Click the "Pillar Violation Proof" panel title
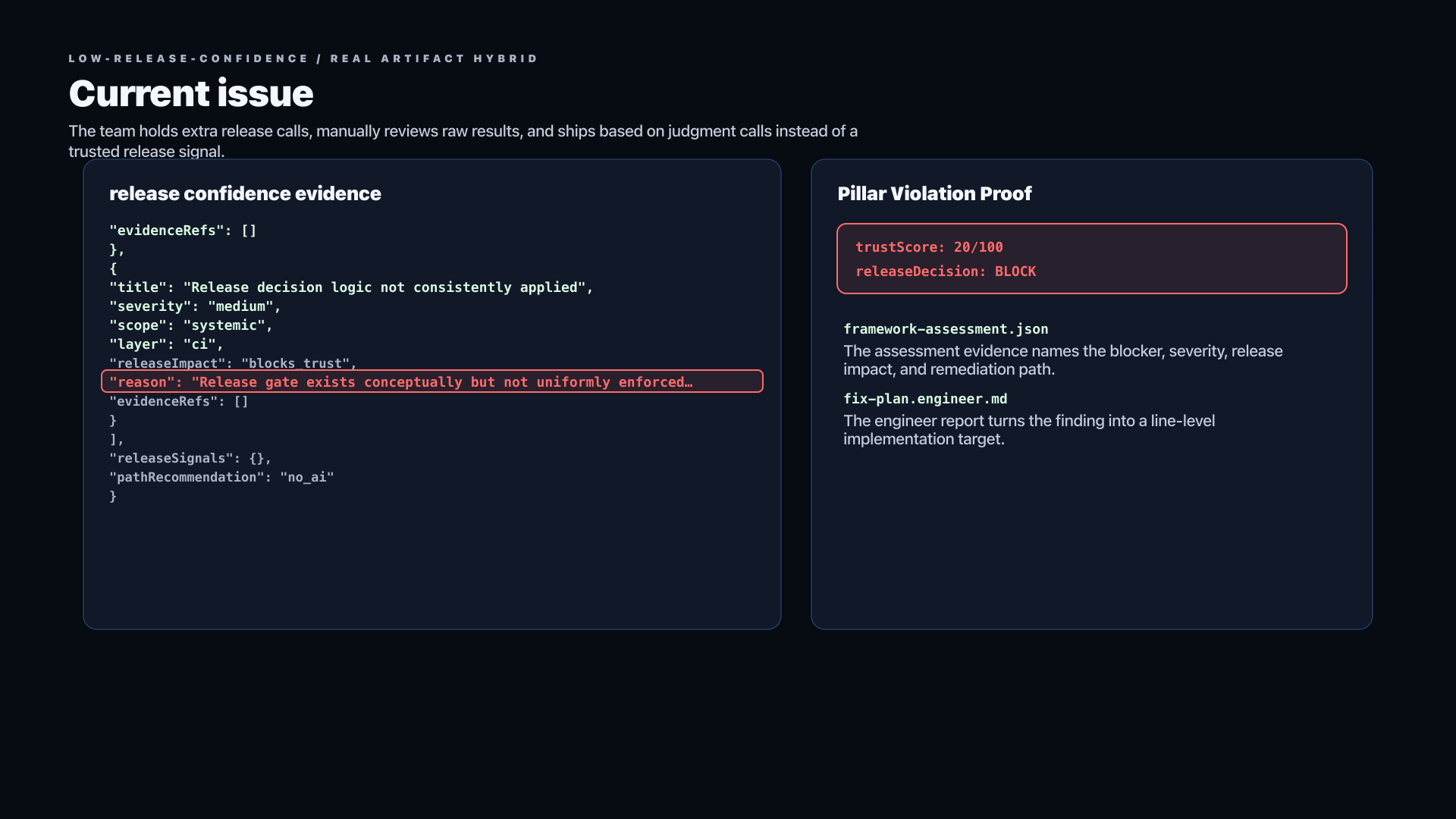The width and height of the screenshot is (1456, 819). click(934, 193)
